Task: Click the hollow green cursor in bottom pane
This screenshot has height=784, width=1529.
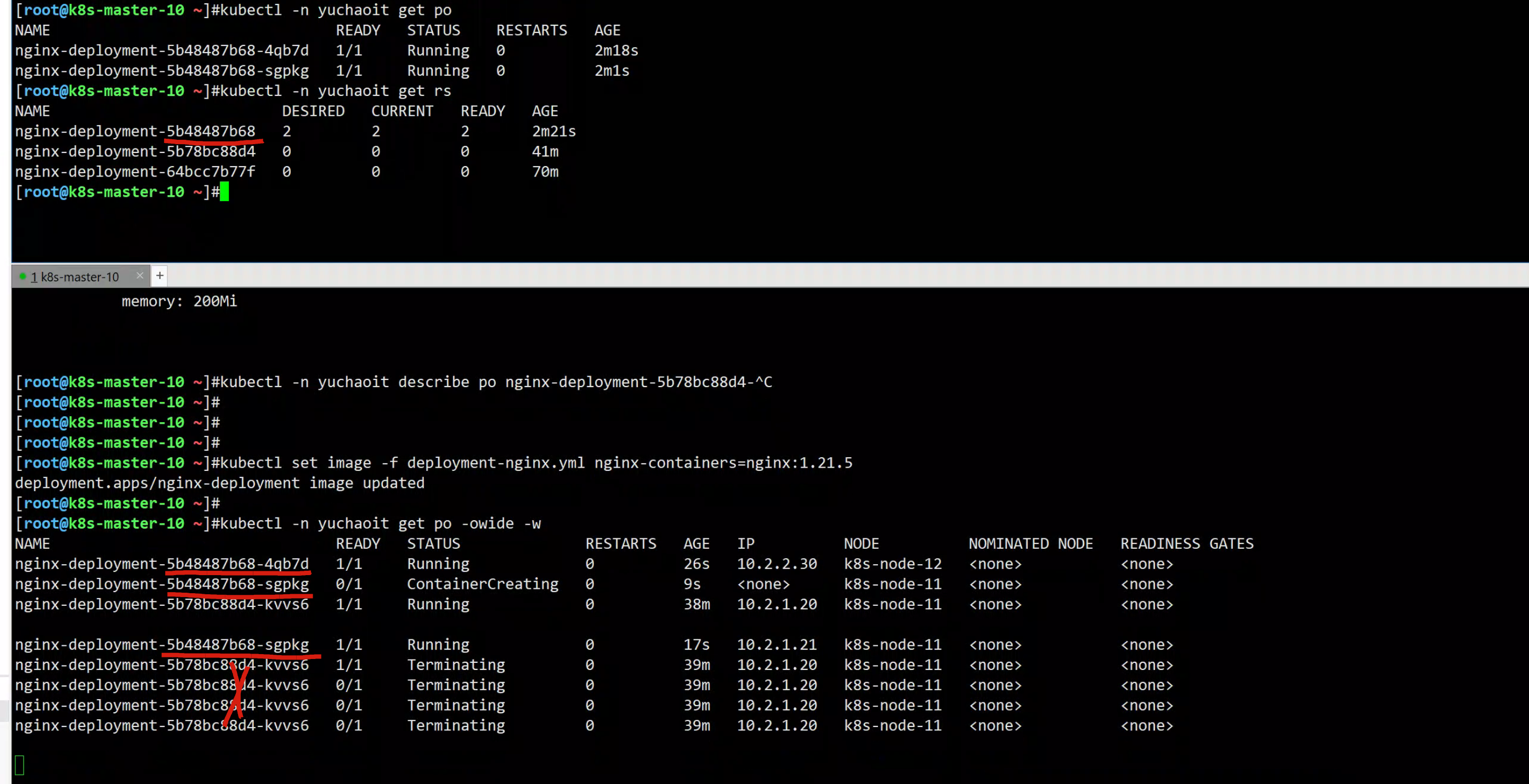Action: 20,765
